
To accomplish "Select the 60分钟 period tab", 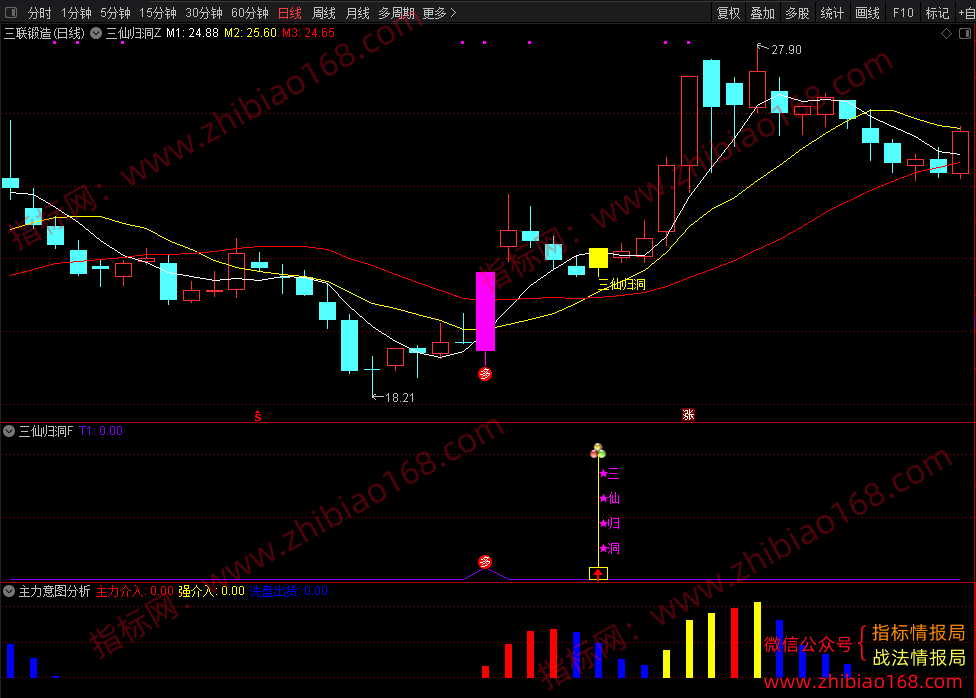I will point(250,13).
